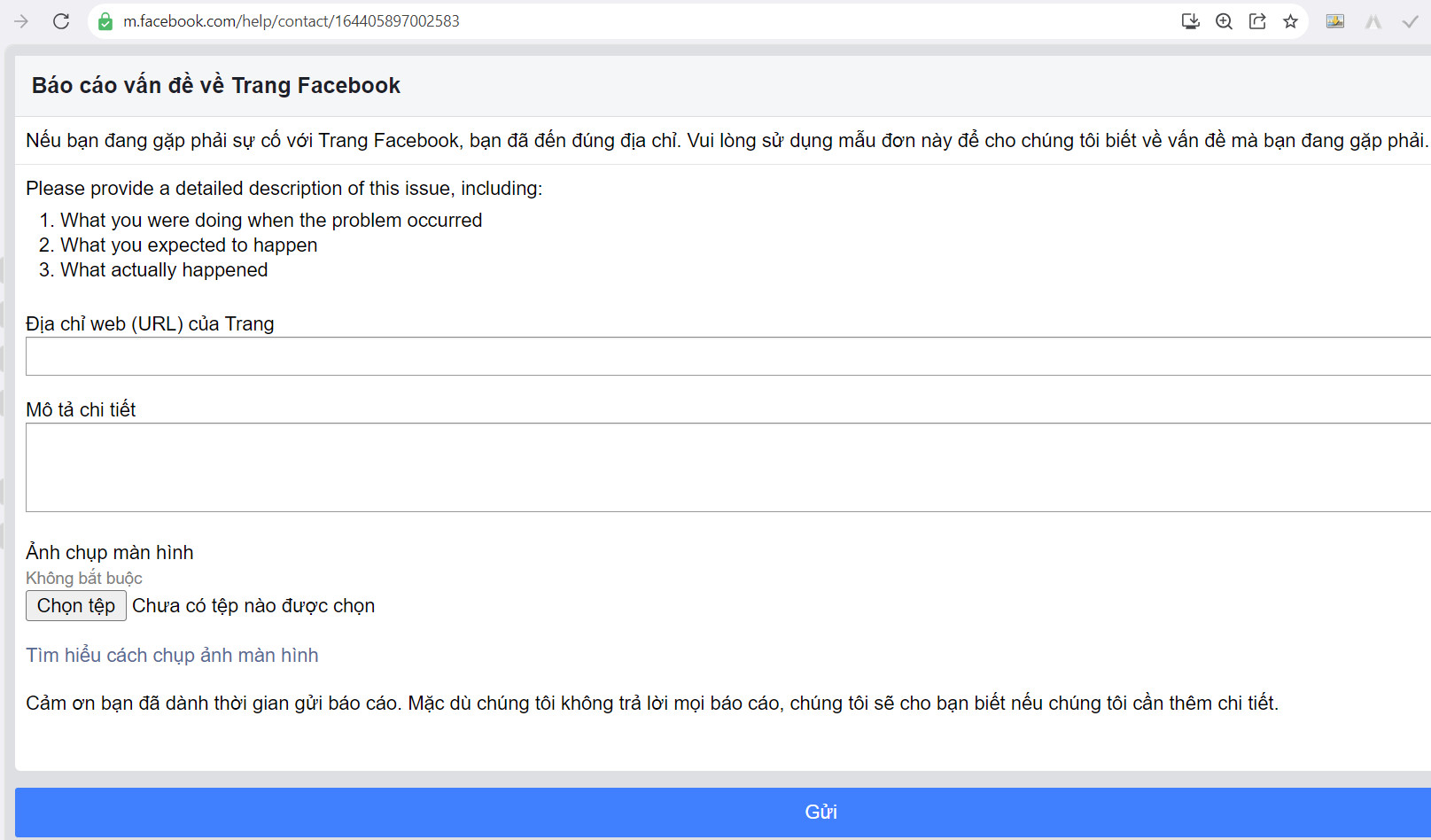1431x840 pixels.
Task: Open the image downloader extension icon
Action: [x=1335, y=21]
